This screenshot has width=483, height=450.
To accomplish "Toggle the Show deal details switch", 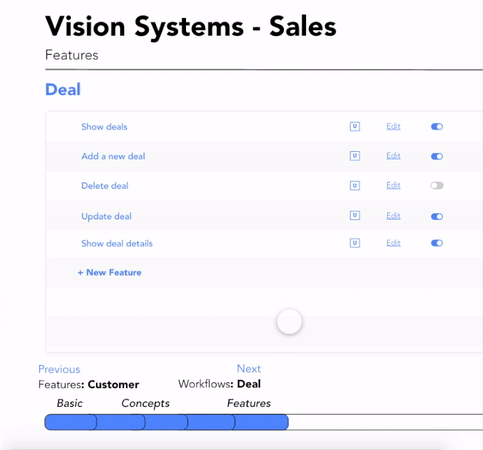I will click(437, 243).
